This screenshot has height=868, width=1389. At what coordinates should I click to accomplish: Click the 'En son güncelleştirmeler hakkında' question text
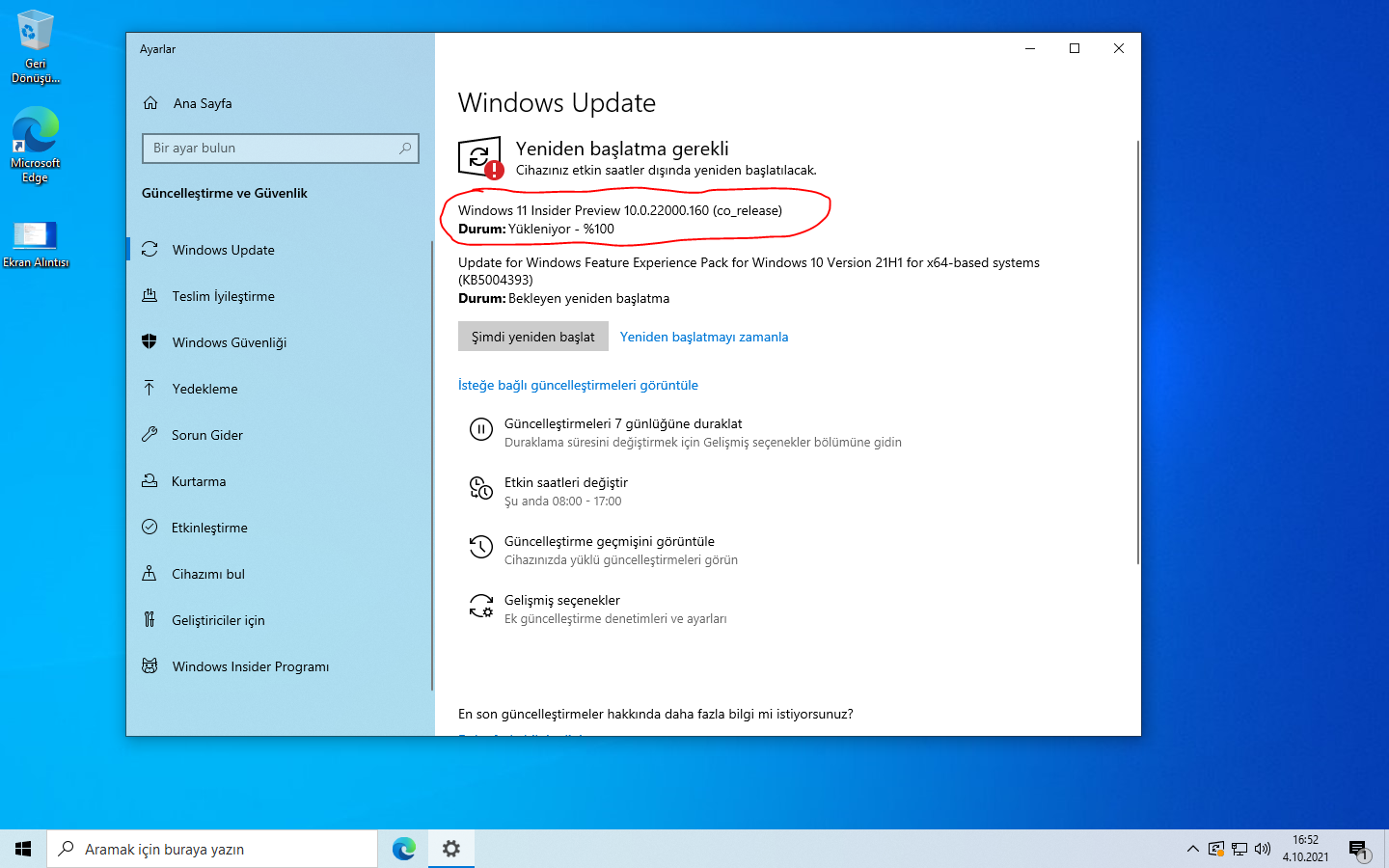pyautogui.click(x=656, y=715)
